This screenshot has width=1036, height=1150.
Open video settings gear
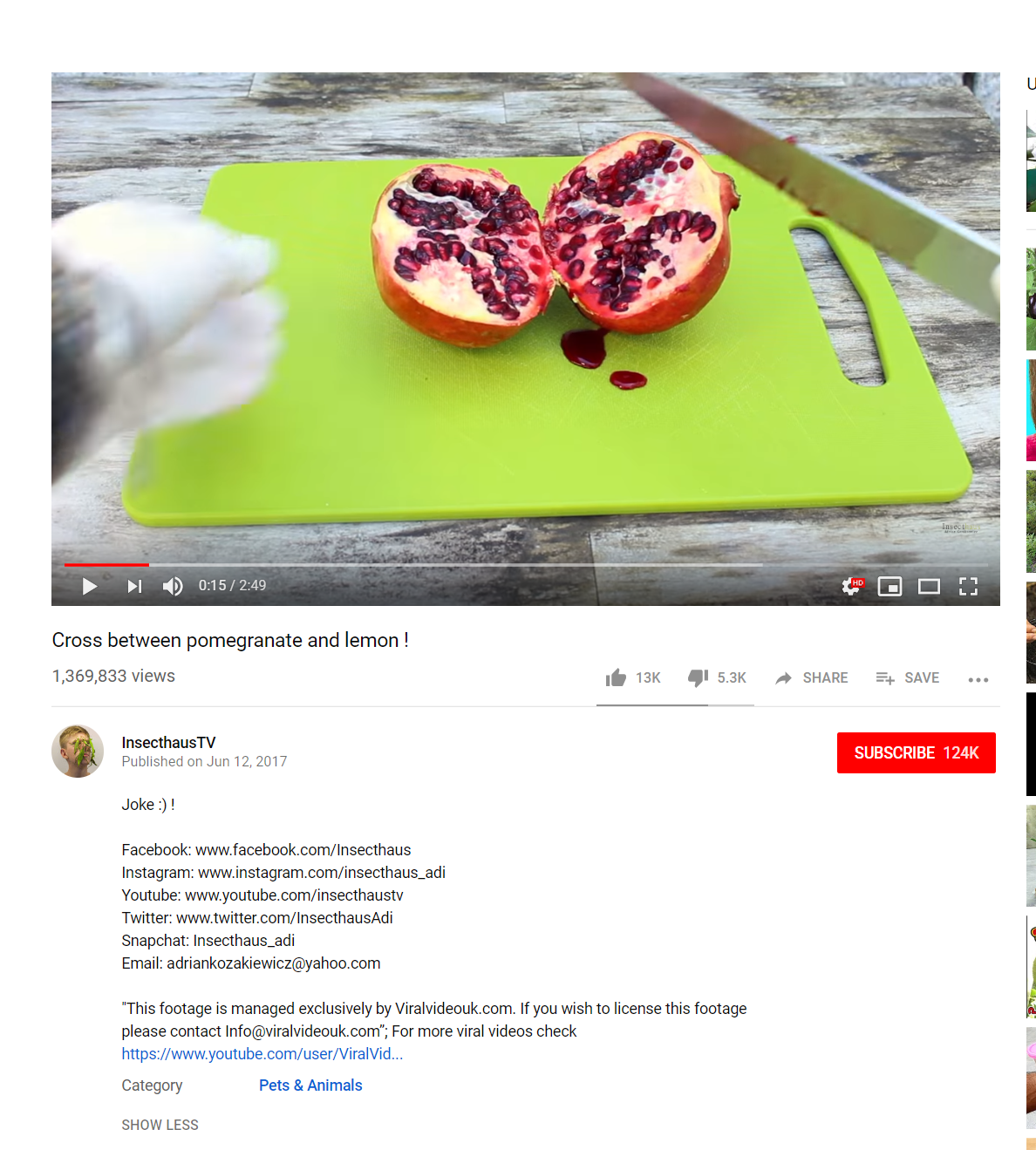pyautogui.click(x=851, y=586)
